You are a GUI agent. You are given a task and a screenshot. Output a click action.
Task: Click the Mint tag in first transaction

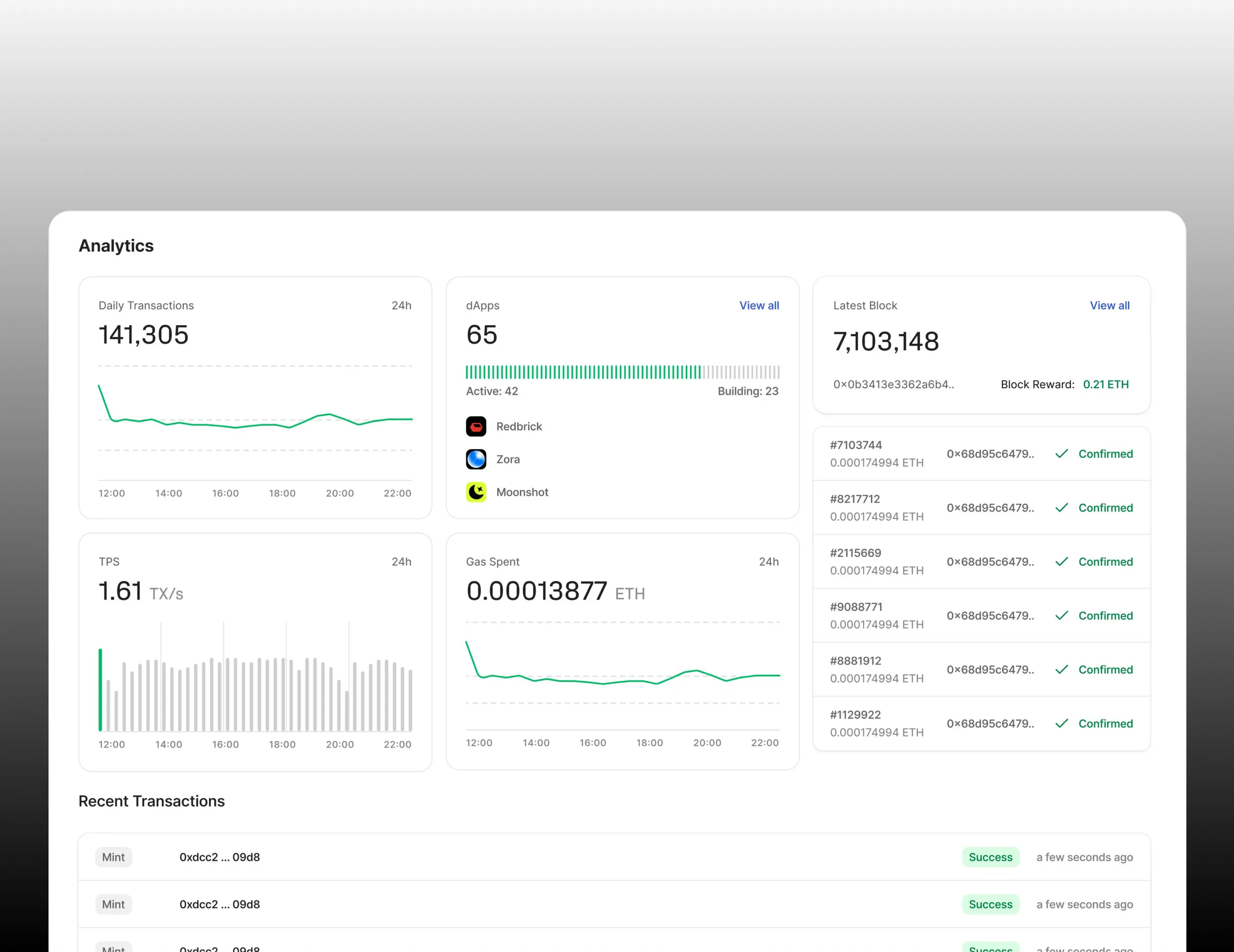[x=114, y=857]
